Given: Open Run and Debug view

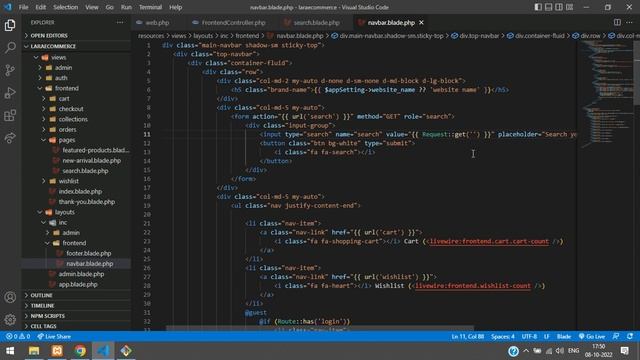Looking at the screenshot, I should coord(10,93).
